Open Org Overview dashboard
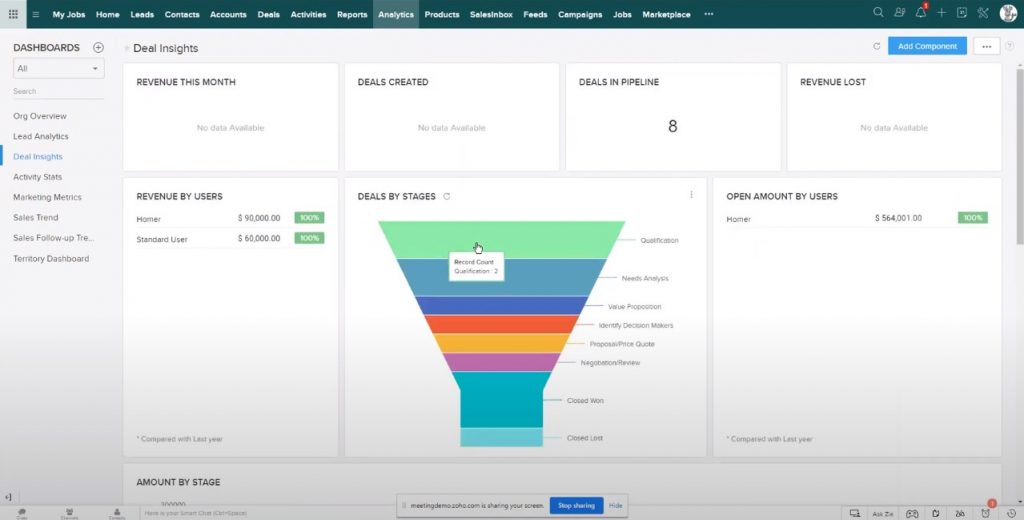 [40, 116]
